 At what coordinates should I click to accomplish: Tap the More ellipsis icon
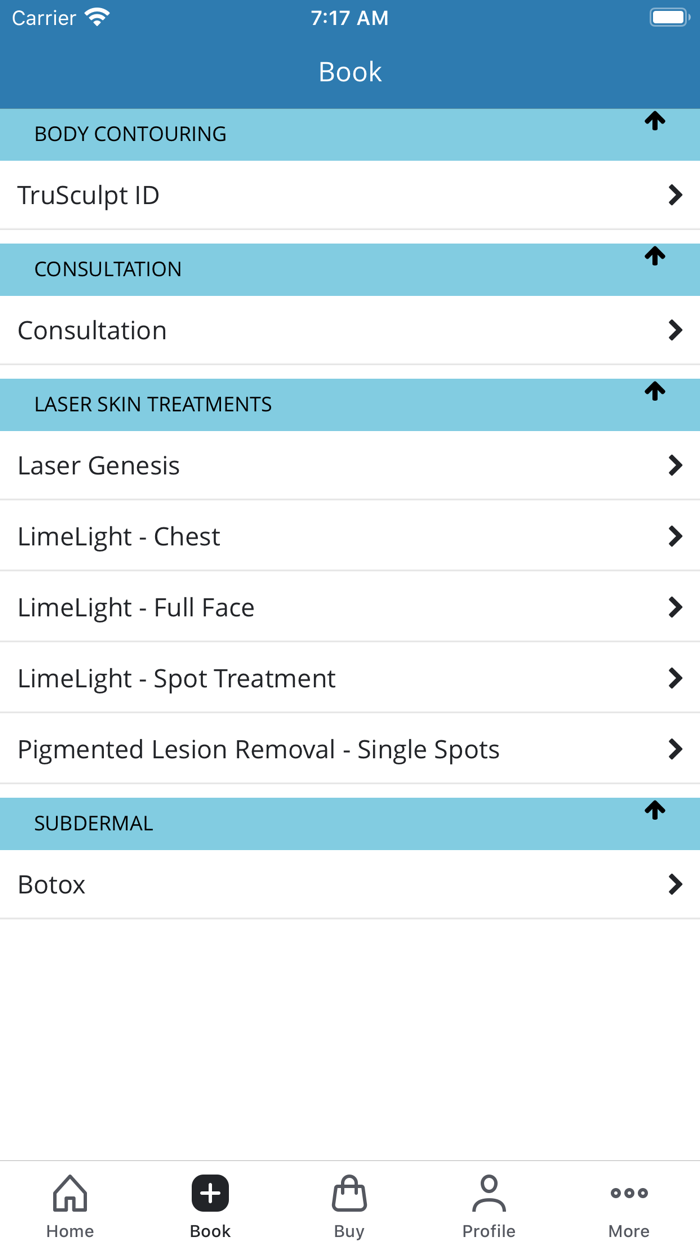(628, 1192)
